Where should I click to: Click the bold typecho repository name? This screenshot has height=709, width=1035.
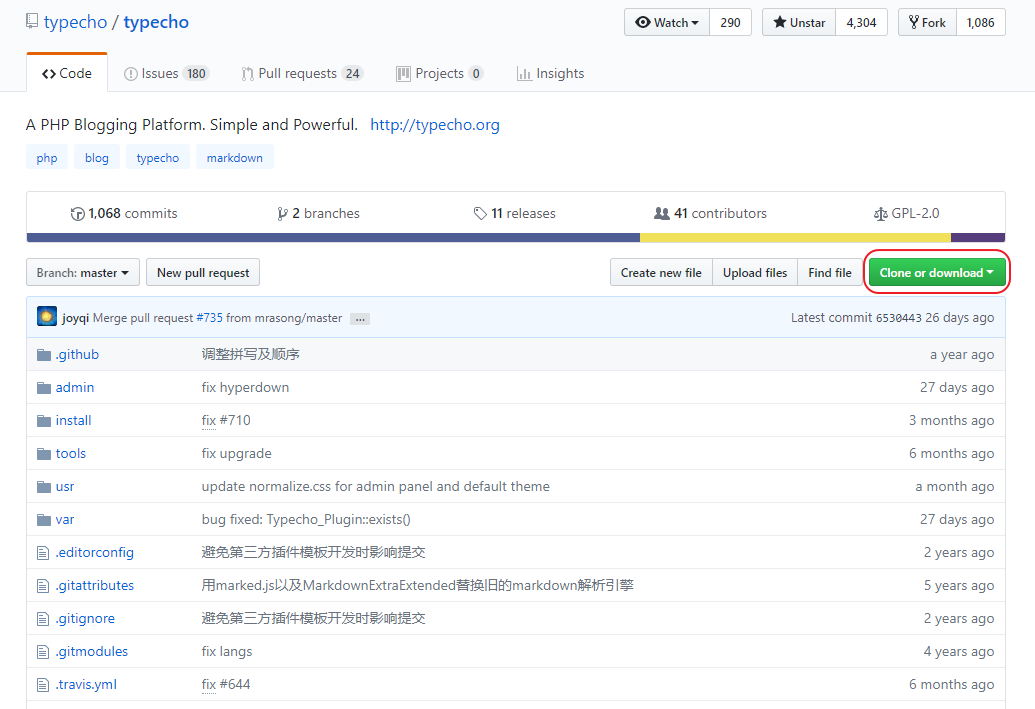156,22
